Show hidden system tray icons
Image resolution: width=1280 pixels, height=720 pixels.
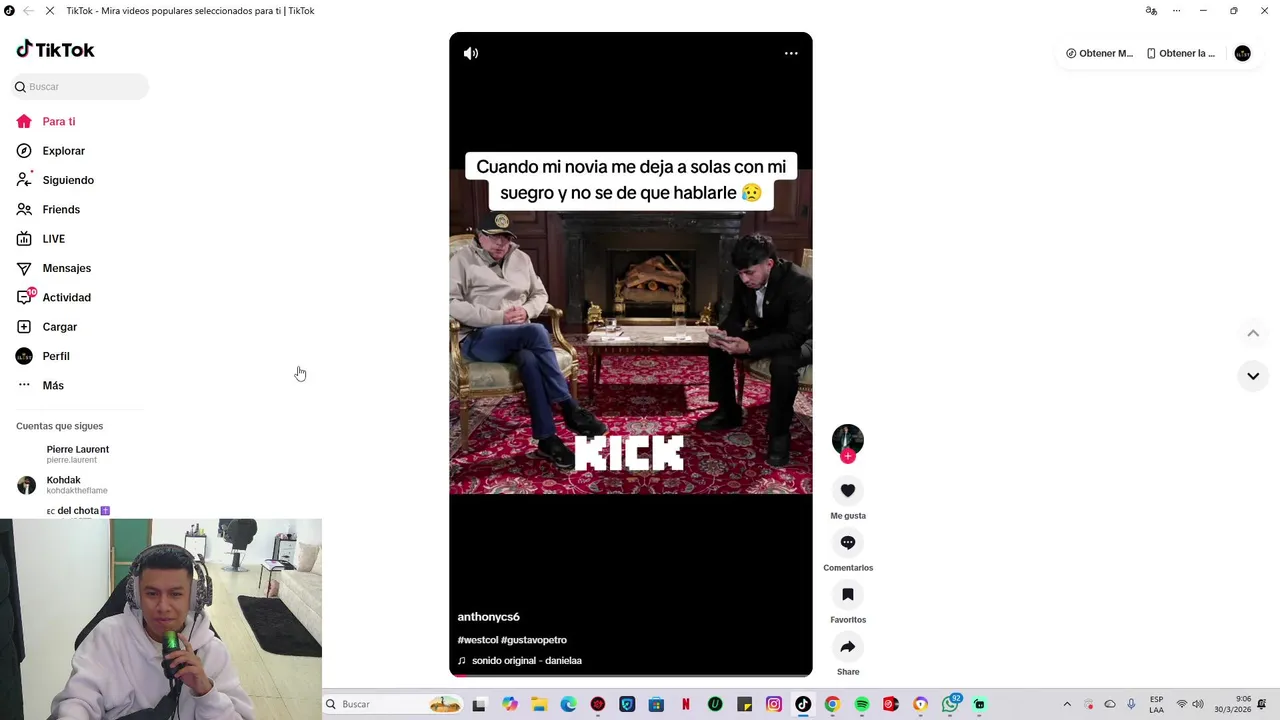point(1067,705)
